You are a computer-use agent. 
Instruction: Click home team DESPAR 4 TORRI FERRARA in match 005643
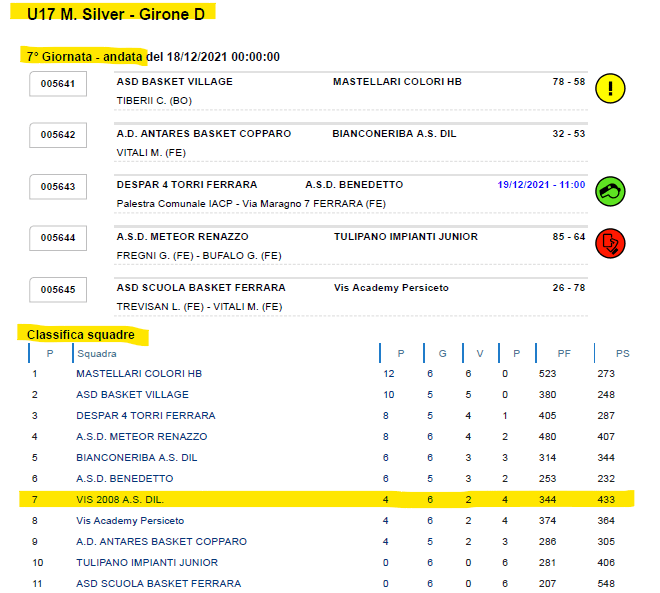point(187,185)
